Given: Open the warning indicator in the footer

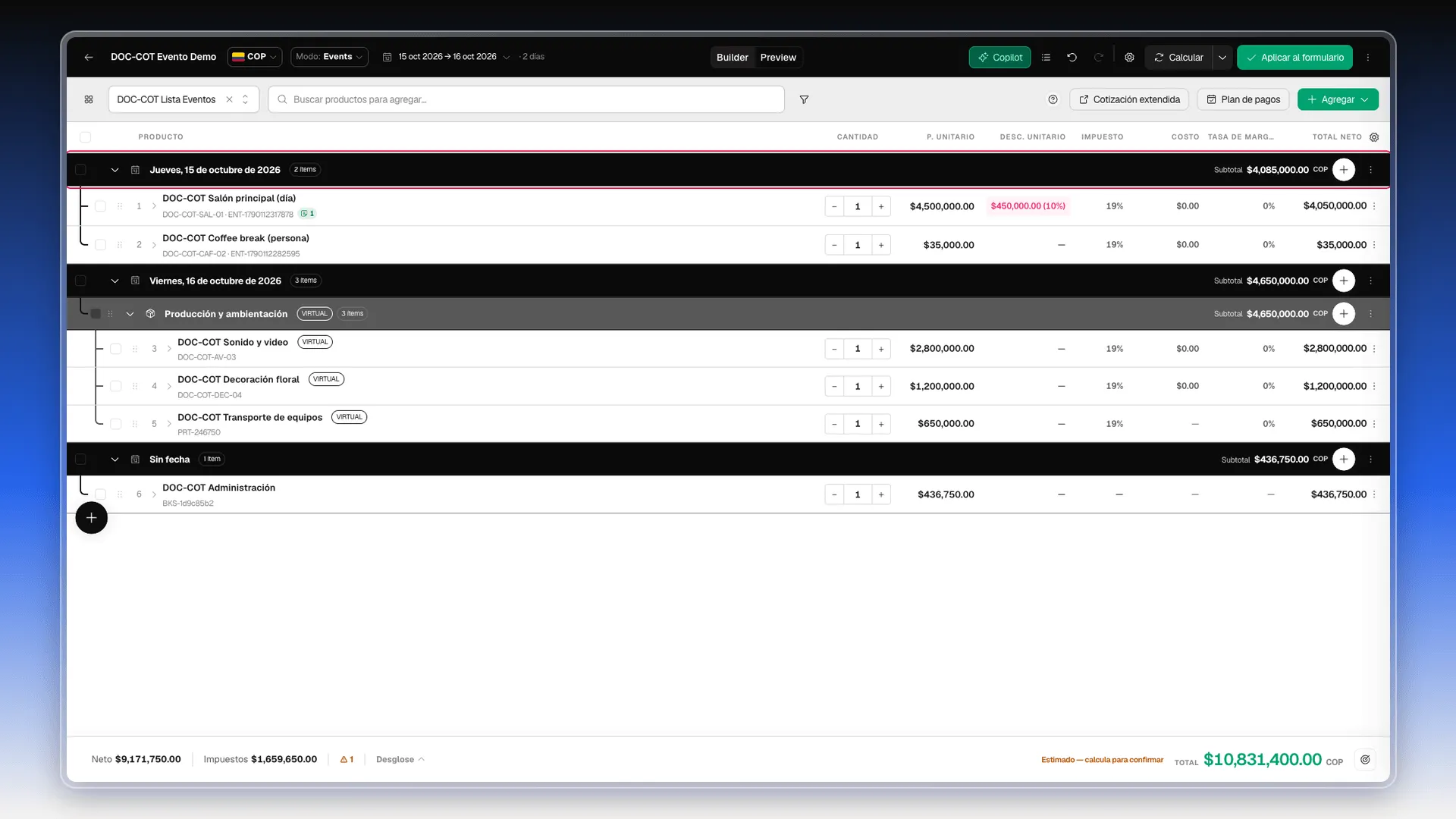Looking at the screenshot, I should tap(347, 759).
